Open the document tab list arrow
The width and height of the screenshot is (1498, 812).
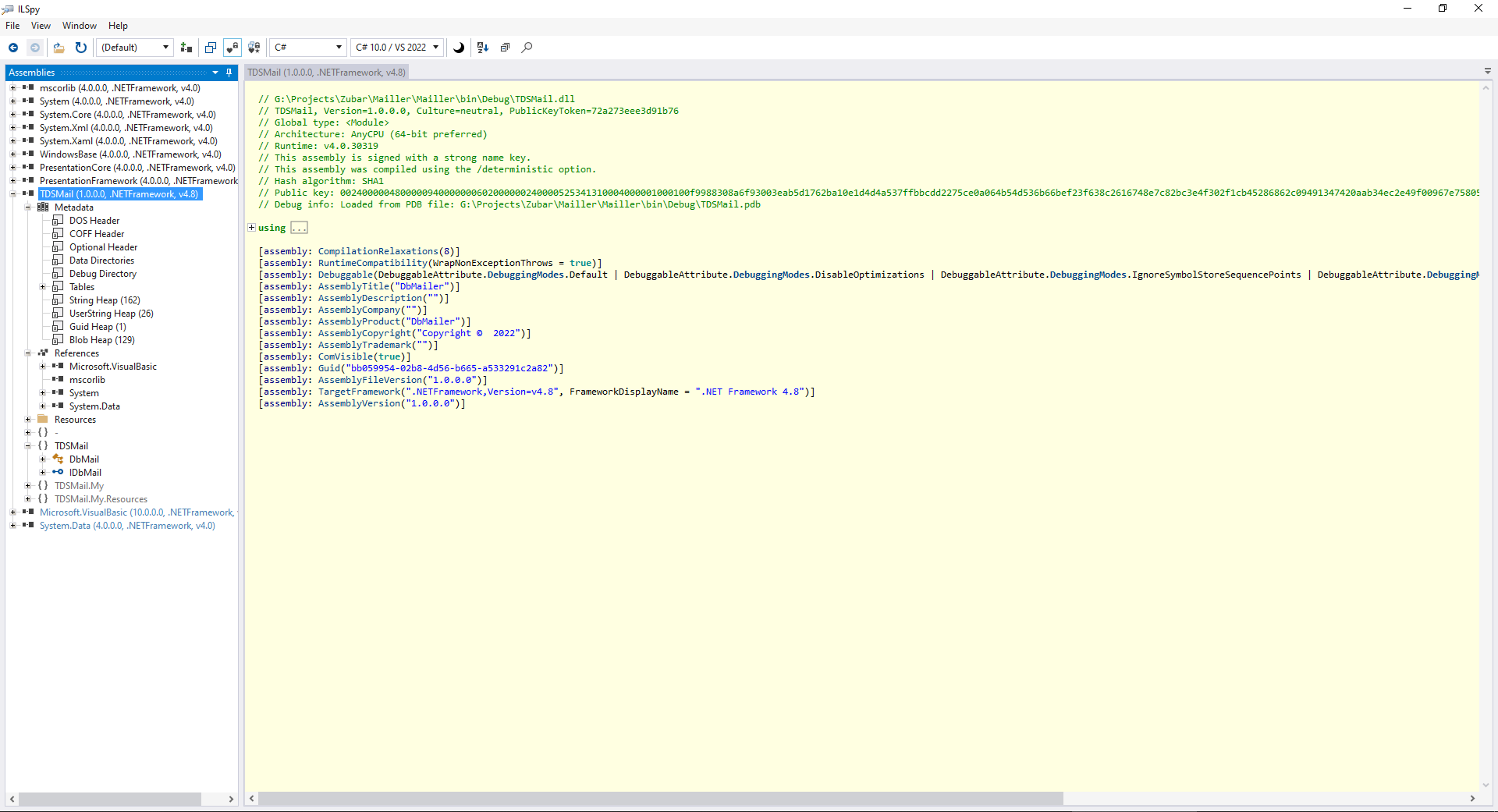(x=1488, y=72)
